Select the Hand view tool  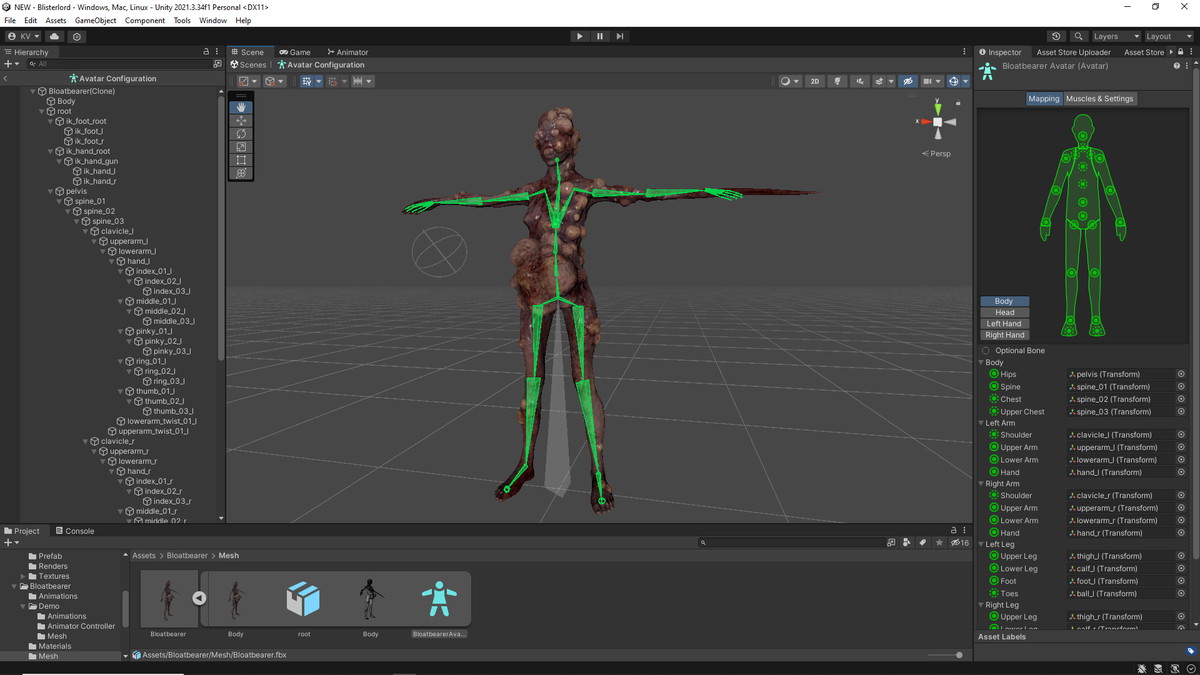[x=241, y=107]
